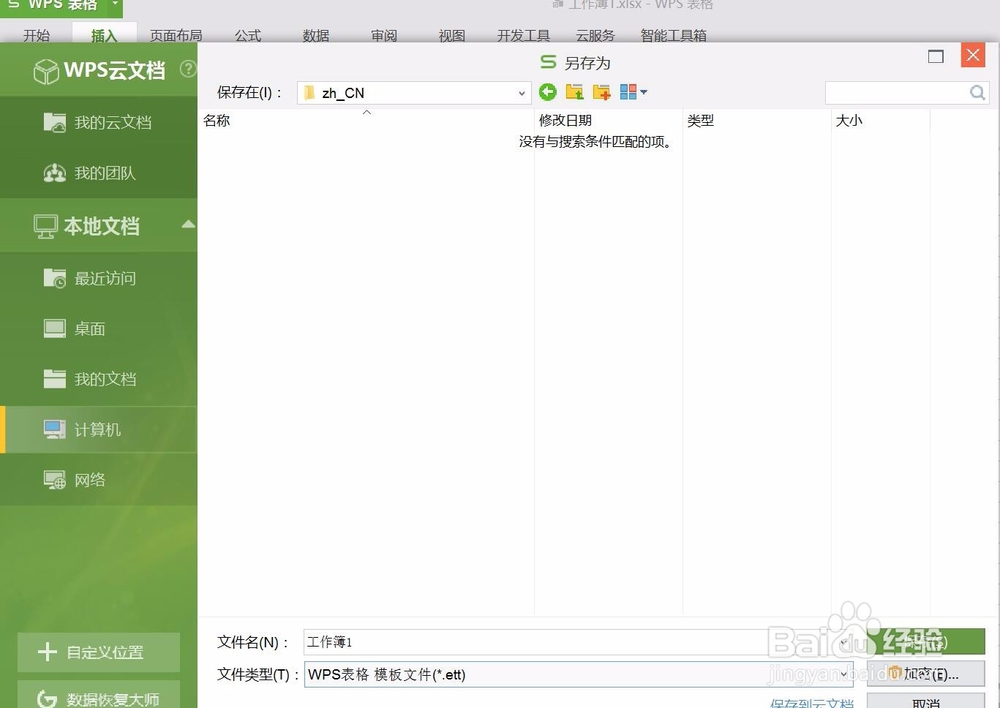Click the WPS云文档 header

(100, 70)
